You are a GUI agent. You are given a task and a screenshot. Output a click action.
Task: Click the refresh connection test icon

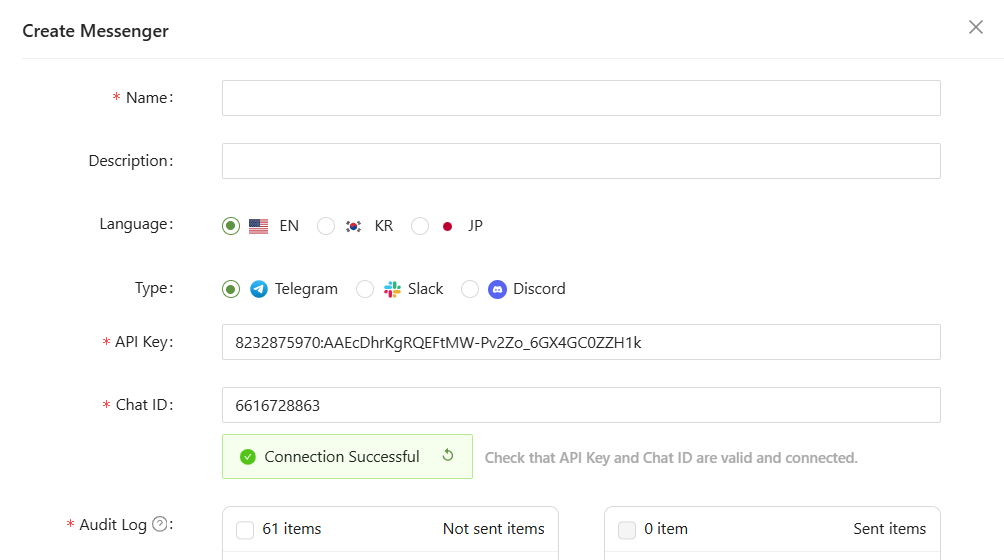coord(448,456)
